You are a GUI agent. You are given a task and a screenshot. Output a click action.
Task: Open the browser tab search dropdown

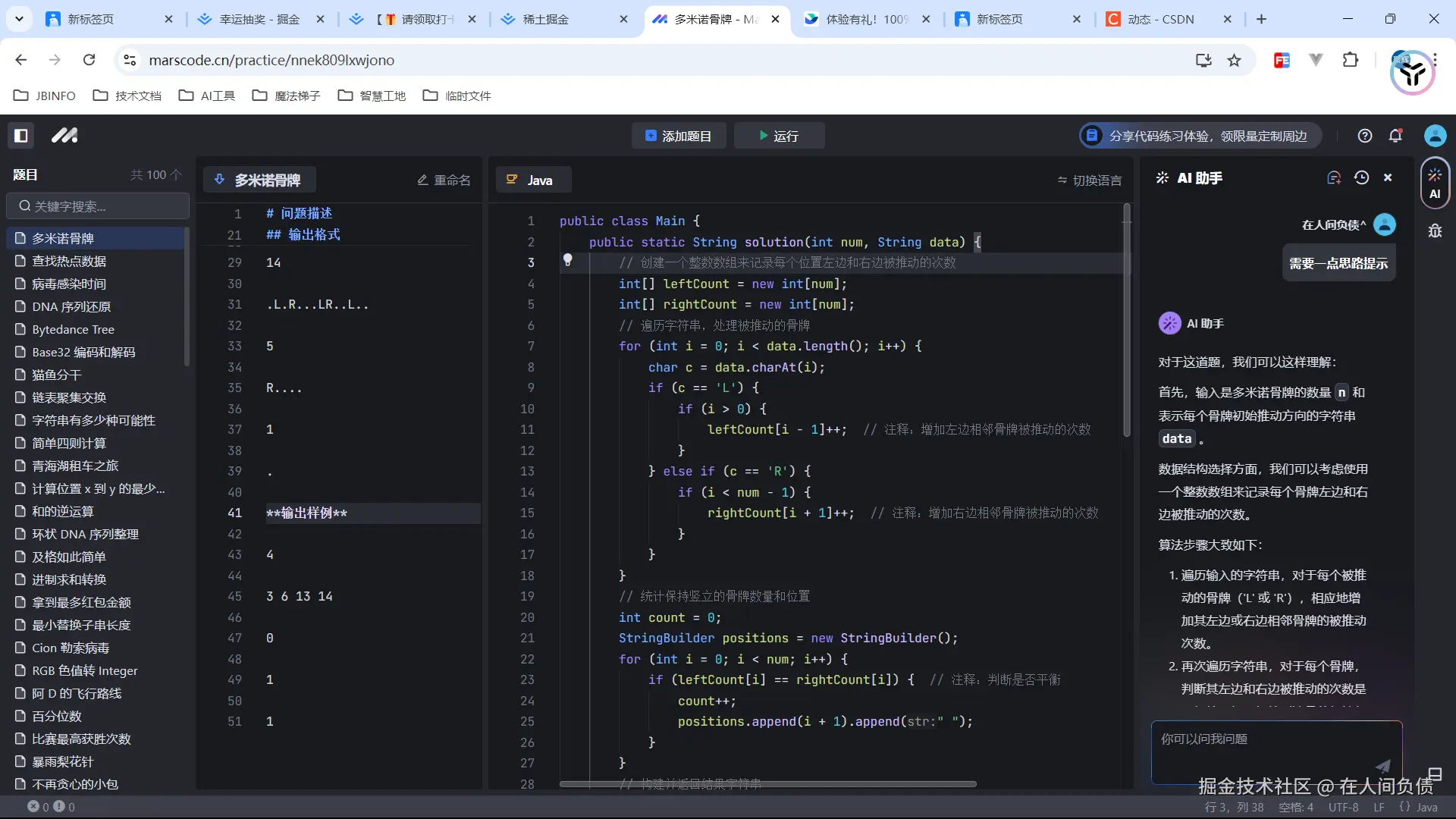tap(19, 19)
